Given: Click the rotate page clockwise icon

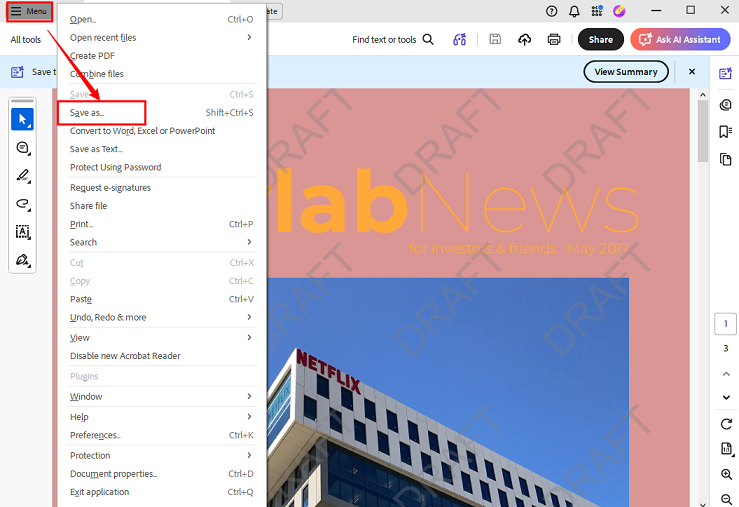Looking at the screenshot, I should (x=726, y=424).
